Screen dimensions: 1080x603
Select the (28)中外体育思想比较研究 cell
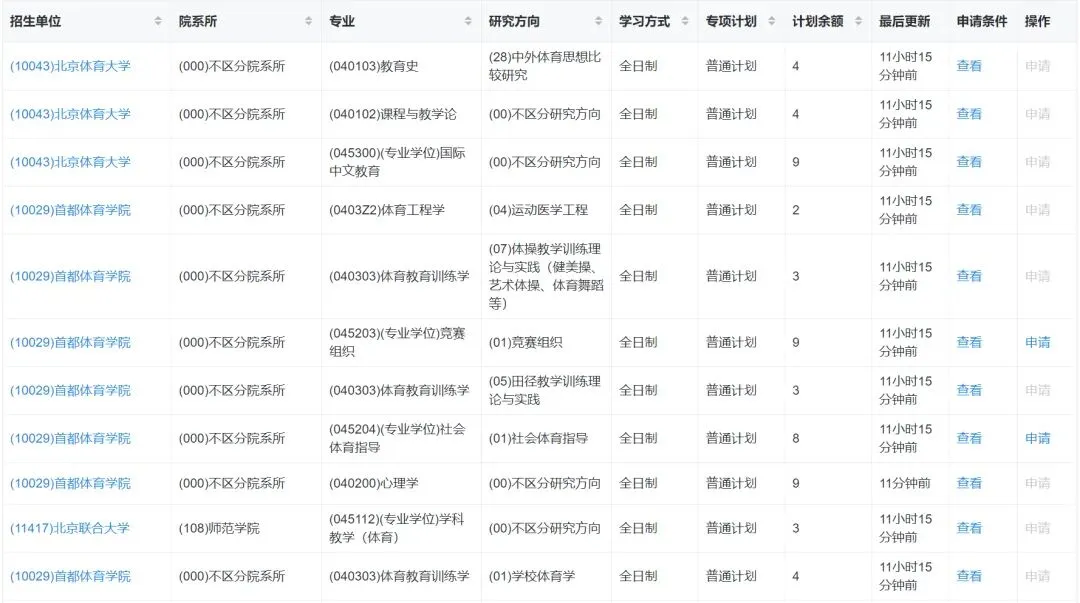545,66
